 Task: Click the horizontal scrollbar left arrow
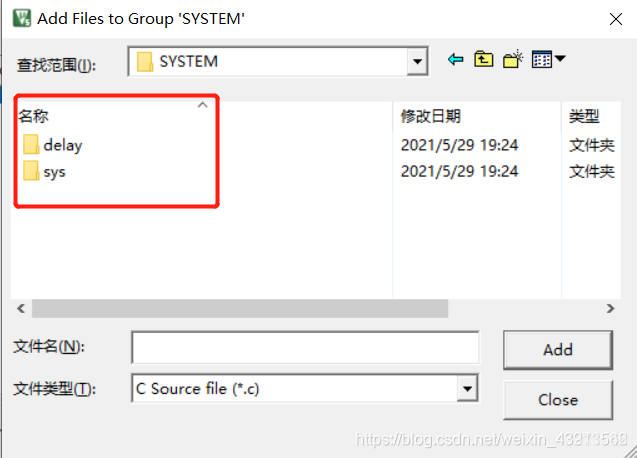click(x=21, y=308)
